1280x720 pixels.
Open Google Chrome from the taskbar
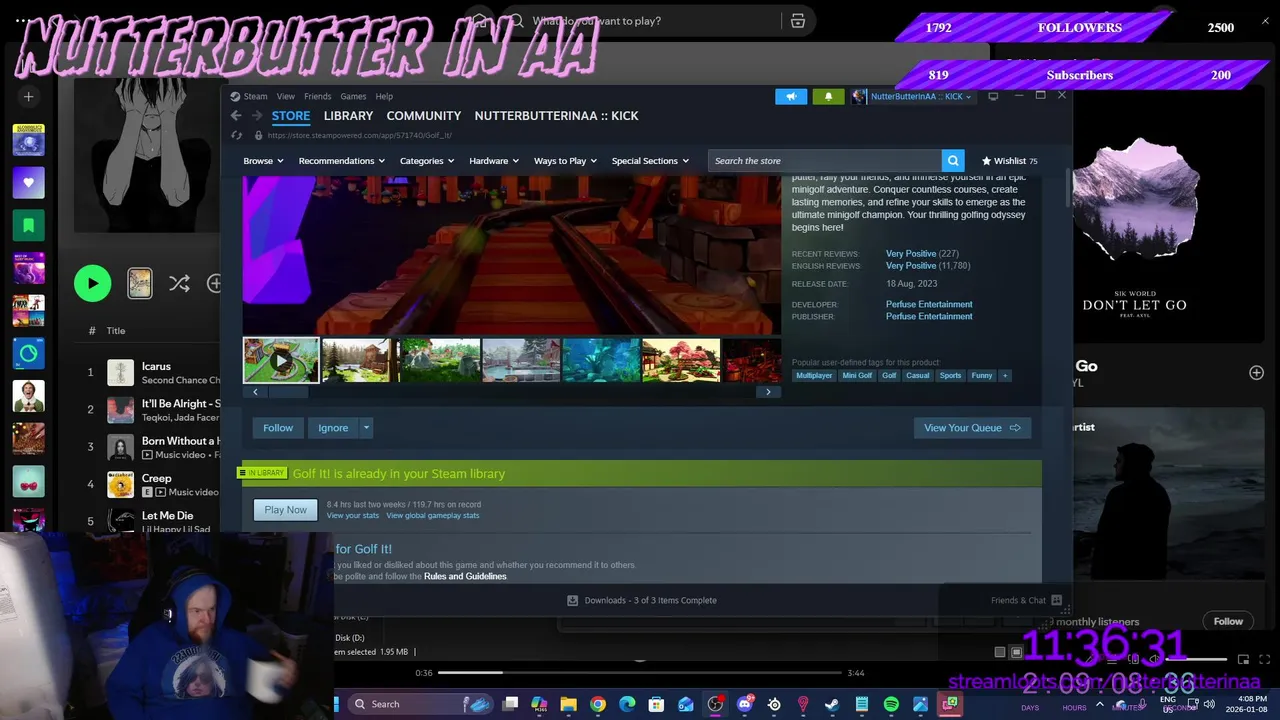pyautogui.click(x=598, y=704)
